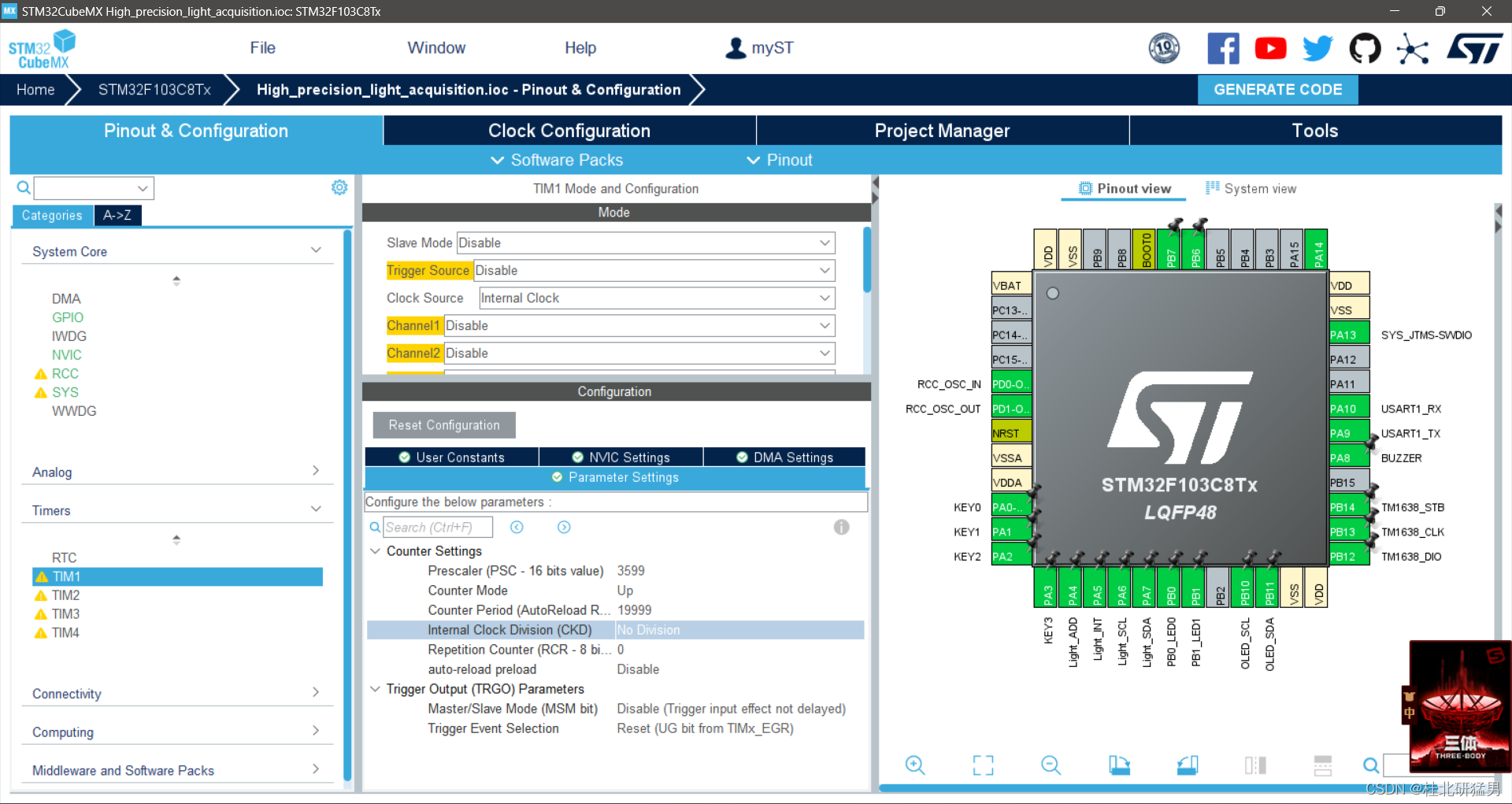Viewport: 1512px width, 804px height.
Task: Select the PA13 SWDIO pin on chip
Action: point(1349,335)
